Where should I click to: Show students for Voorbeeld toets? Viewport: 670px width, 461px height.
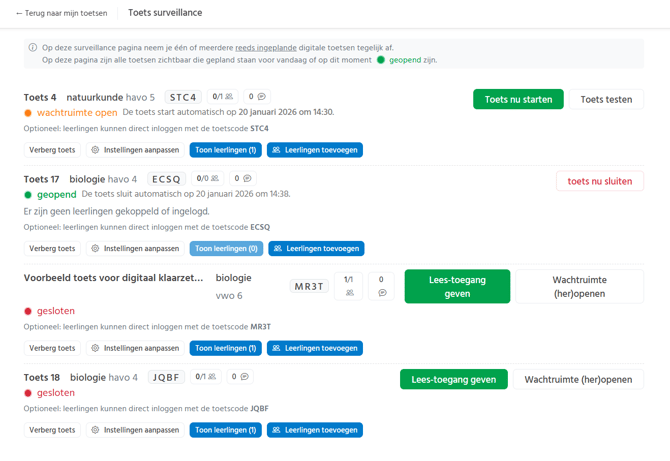[x=225, y=348]
